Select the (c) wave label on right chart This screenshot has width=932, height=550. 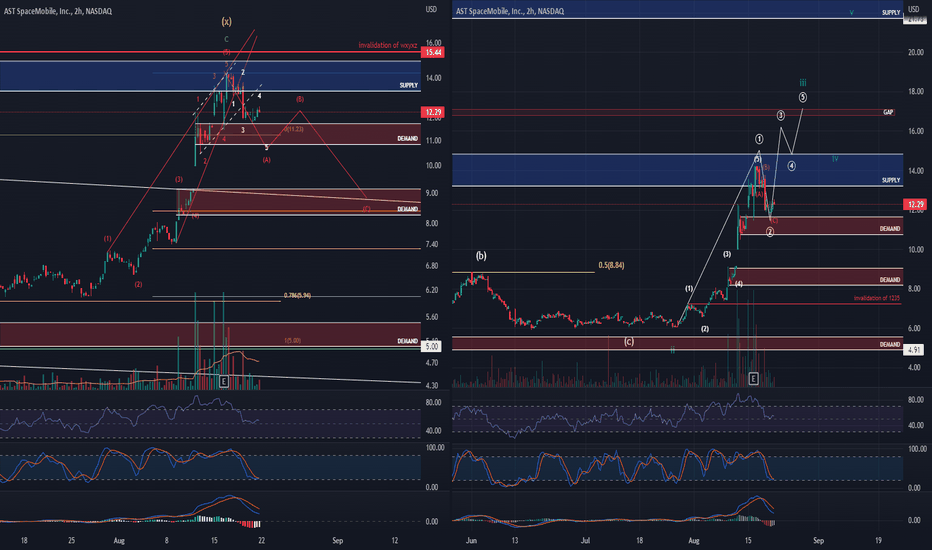pos(629,341)
